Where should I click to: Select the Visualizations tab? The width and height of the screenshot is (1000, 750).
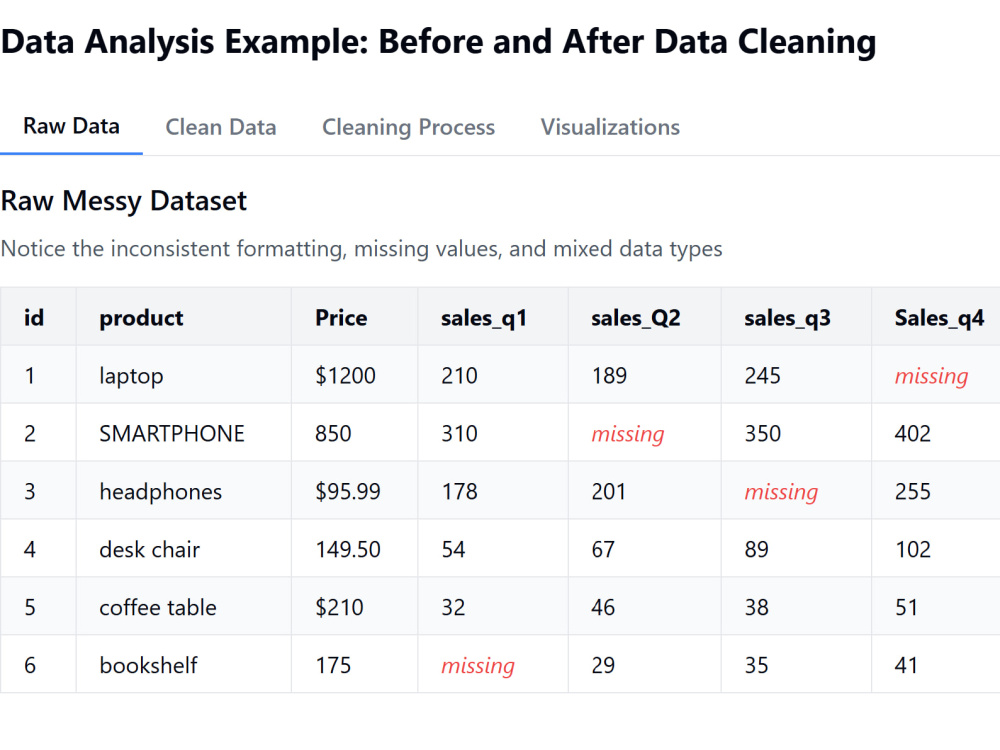coord(609,127)
